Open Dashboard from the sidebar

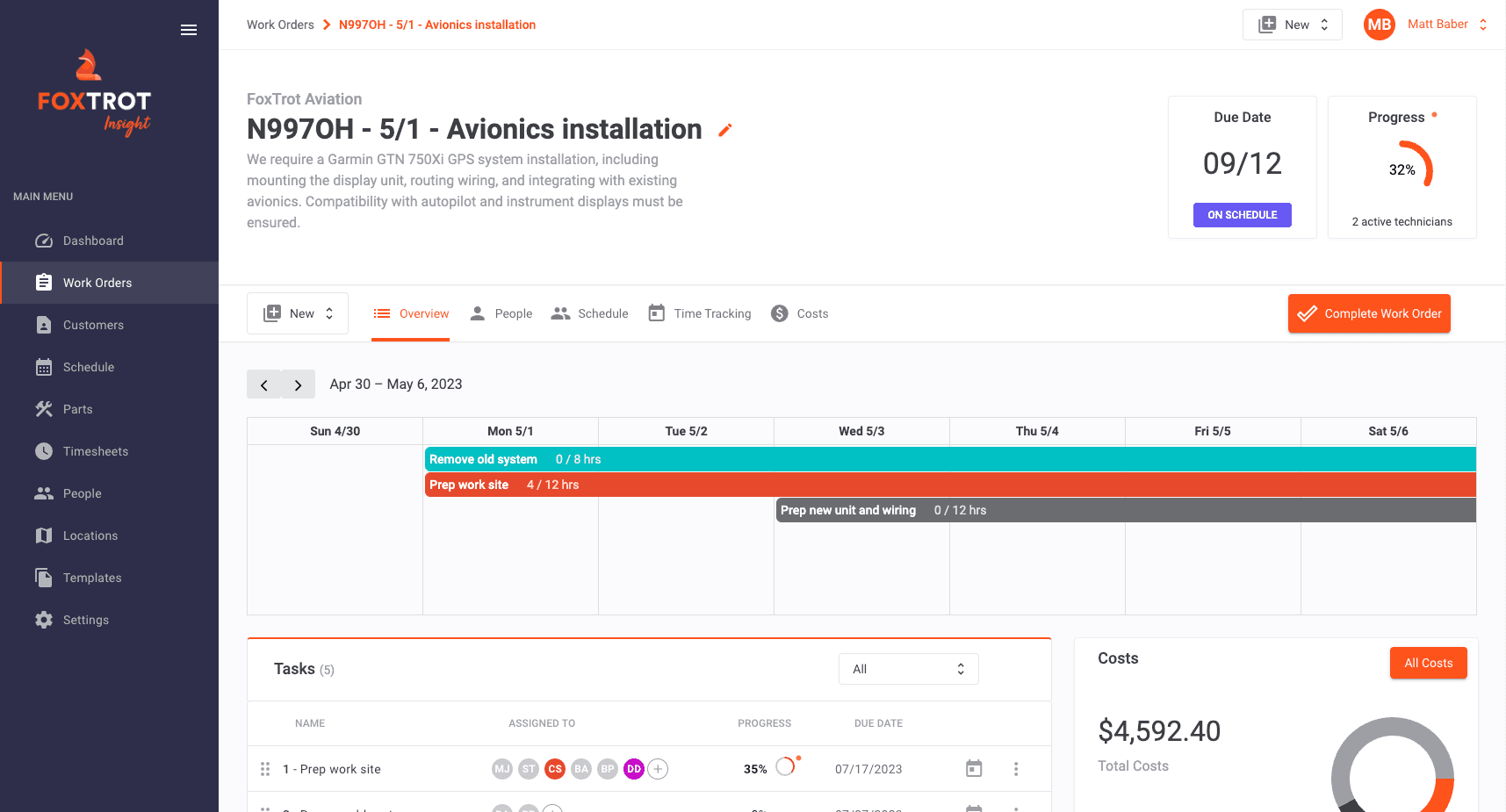[x=92, y=241]
